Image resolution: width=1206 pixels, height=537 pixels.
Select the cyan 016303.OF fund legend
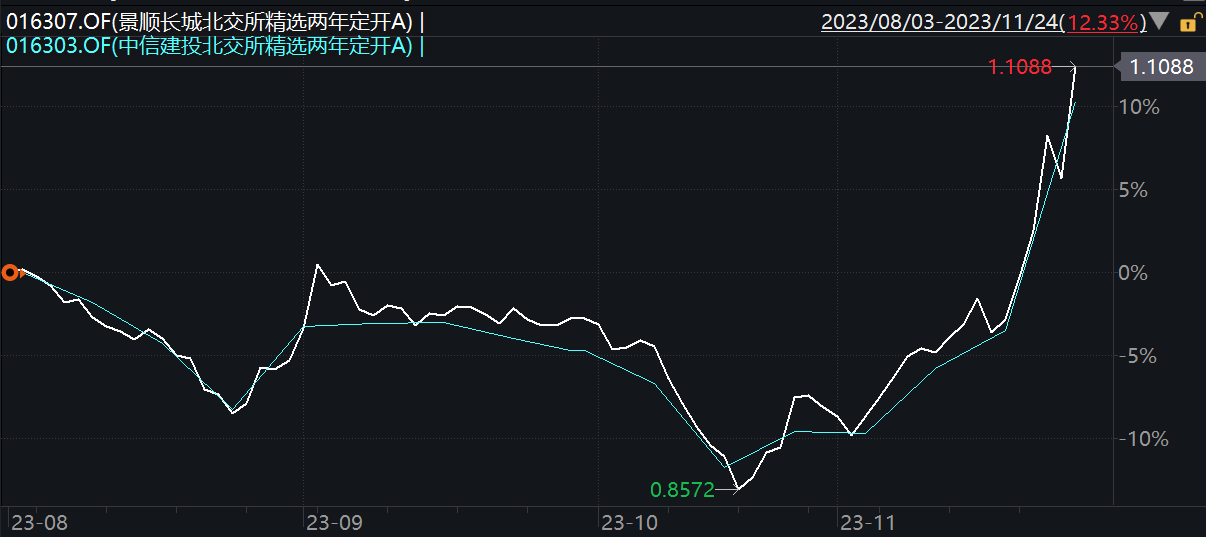(210, 45)
